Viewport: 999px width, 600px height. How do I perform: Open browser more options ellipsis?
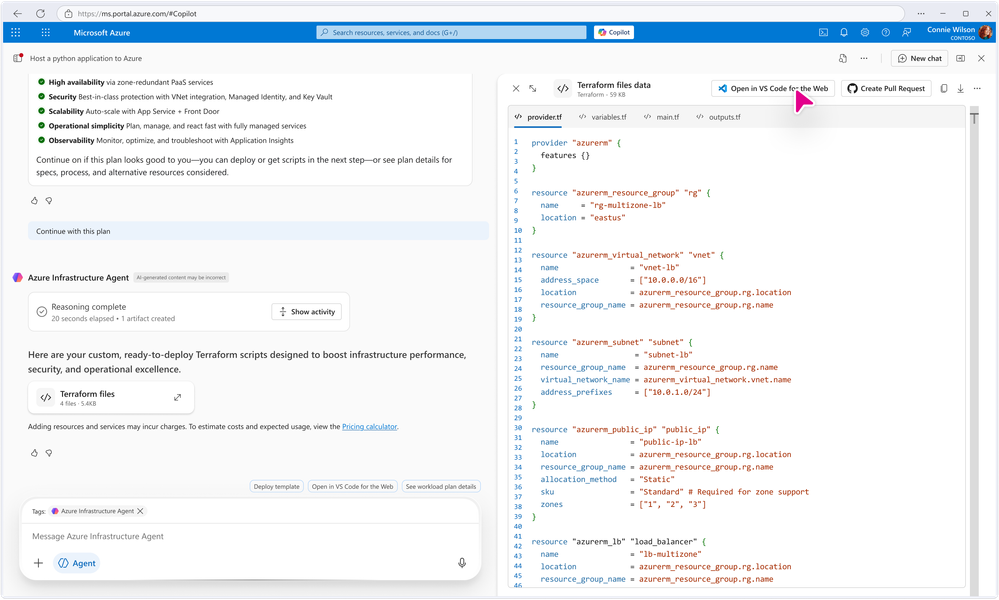[x=921, y=13]
